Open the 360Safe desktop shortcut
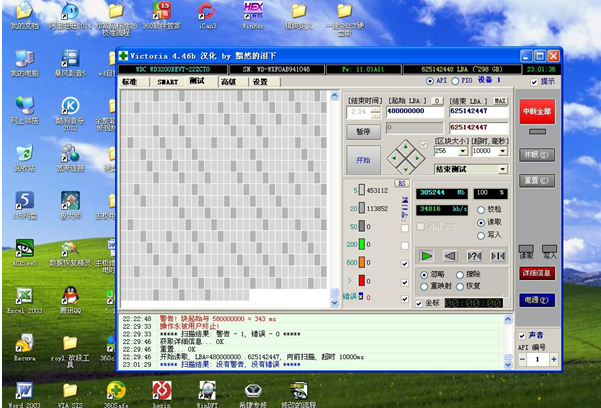The height and width of the screenshot is (408, 601). point(116,395)
